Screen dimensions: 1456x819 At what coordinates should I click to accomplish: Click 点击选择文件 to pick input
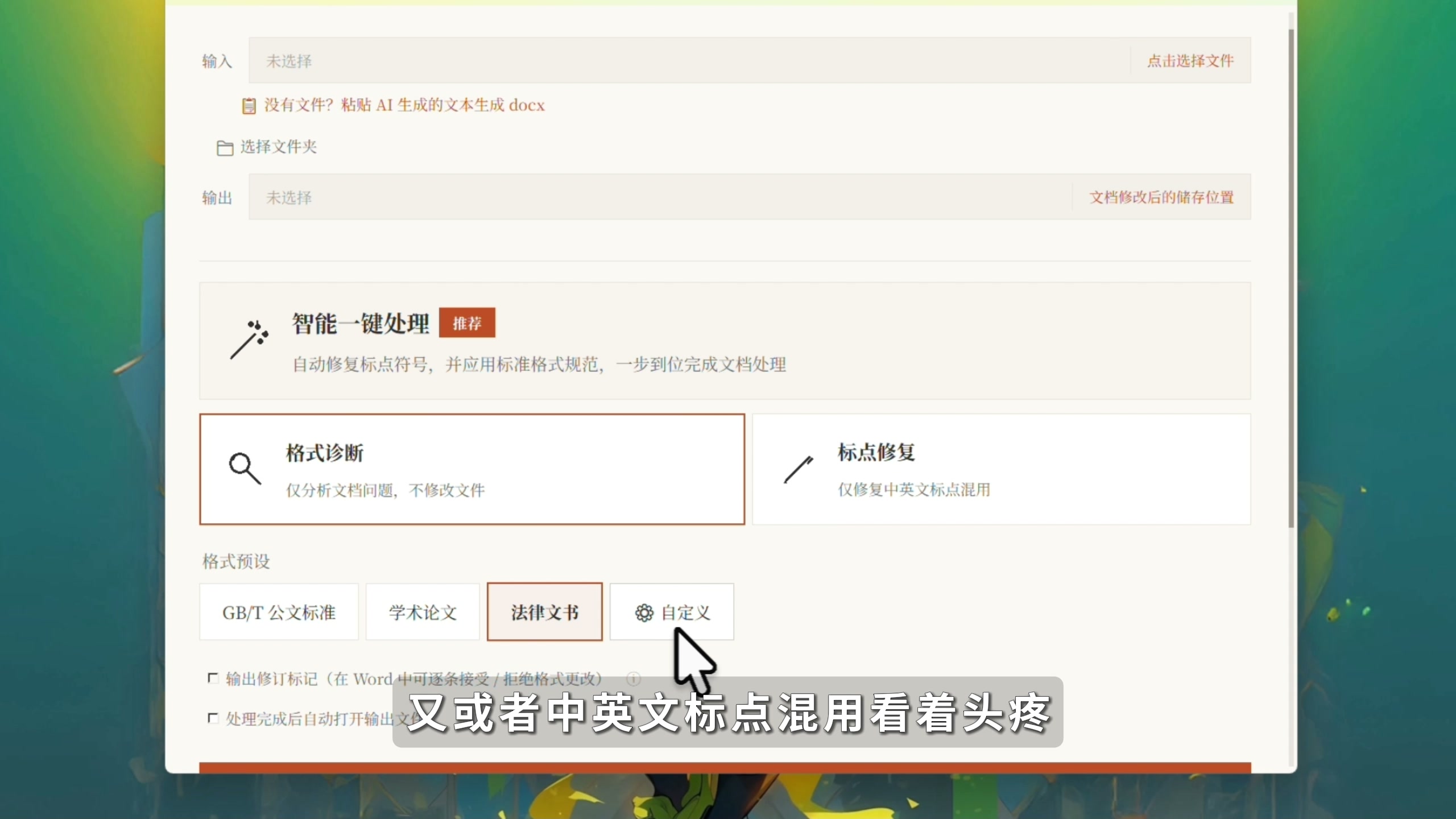[x=1190, y=61]
